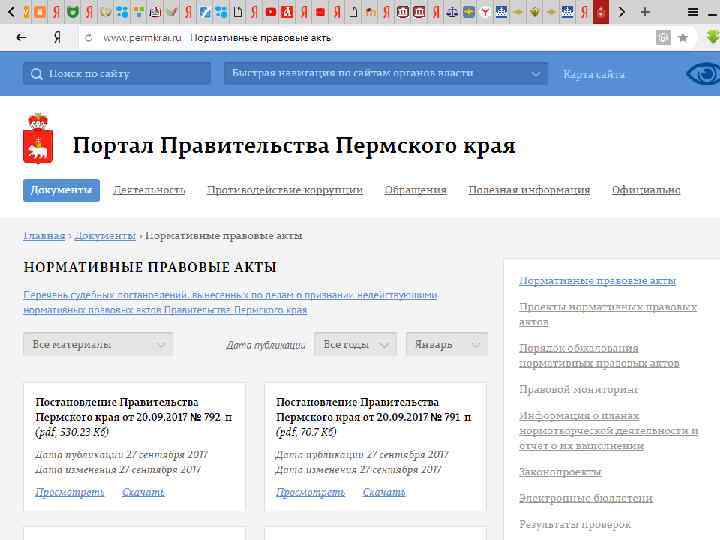Image resolution: width=720 pixels, height=540 pixels.
Task: Open the 'Карта сайта' link
Action: coord(594,74)
